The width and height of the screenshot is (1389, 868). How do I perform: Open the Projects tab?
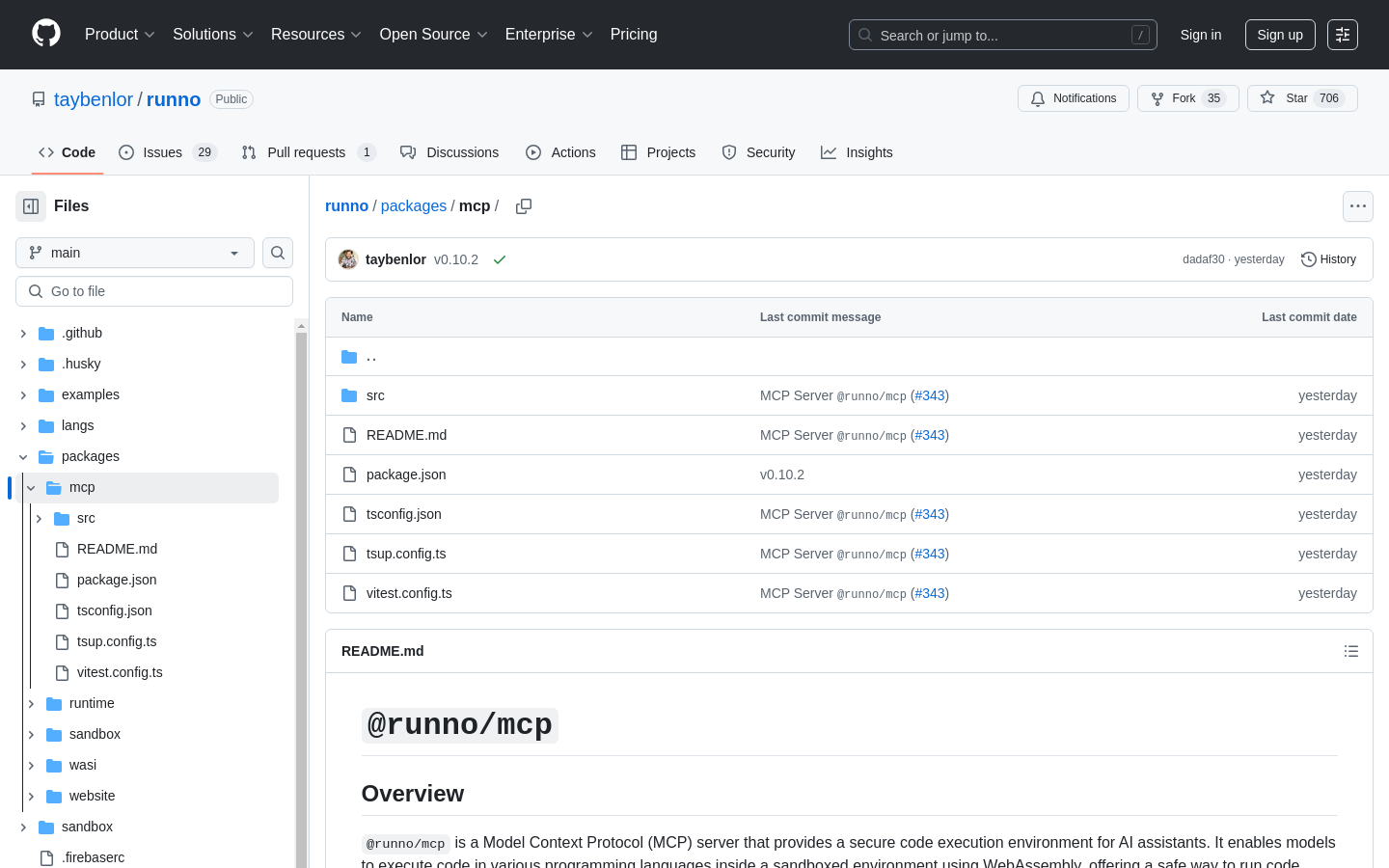coord(658,152)
